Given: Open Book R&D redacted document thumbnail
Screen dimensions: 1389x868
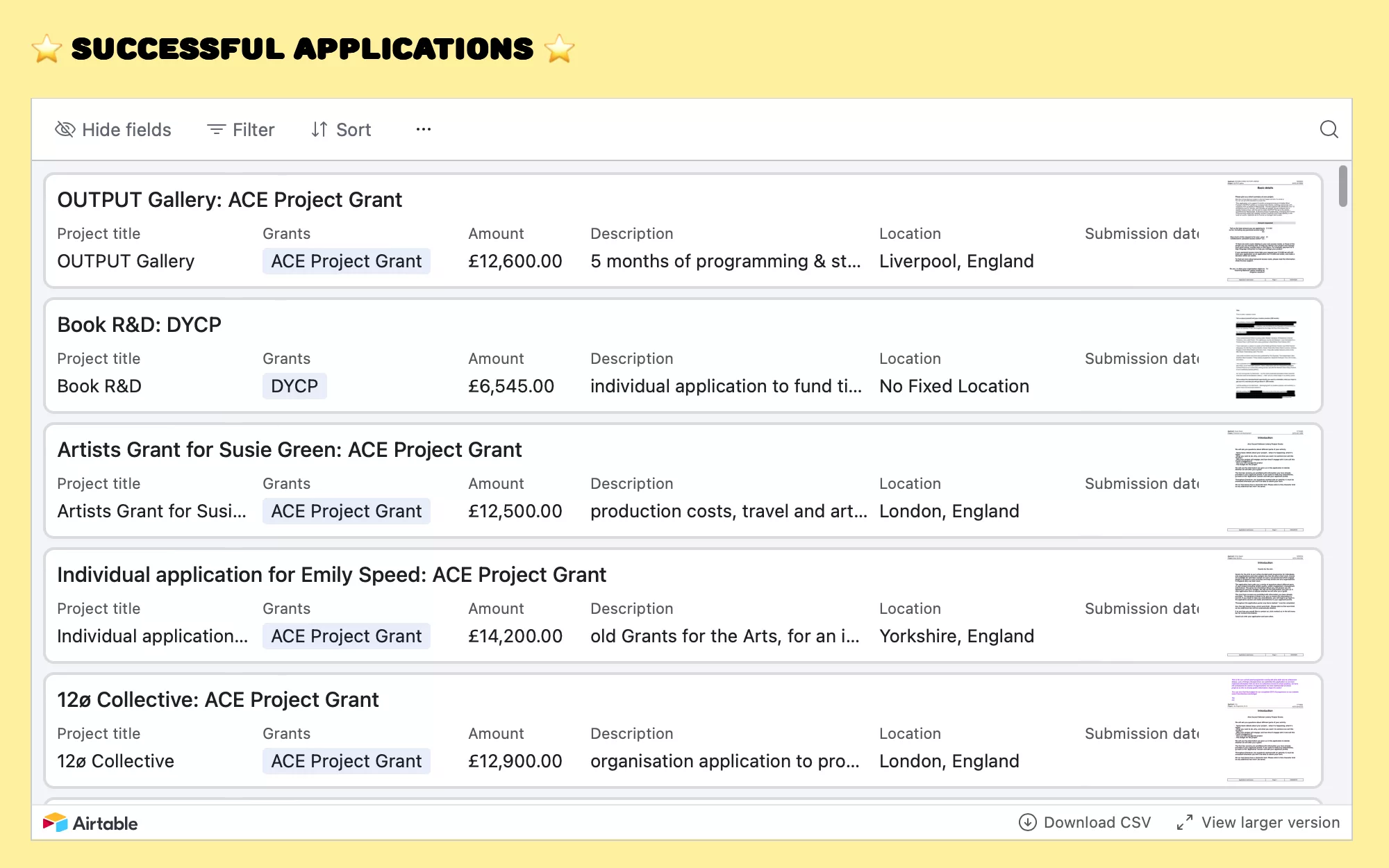Looking at the screenshot, I should point(1265,356).
